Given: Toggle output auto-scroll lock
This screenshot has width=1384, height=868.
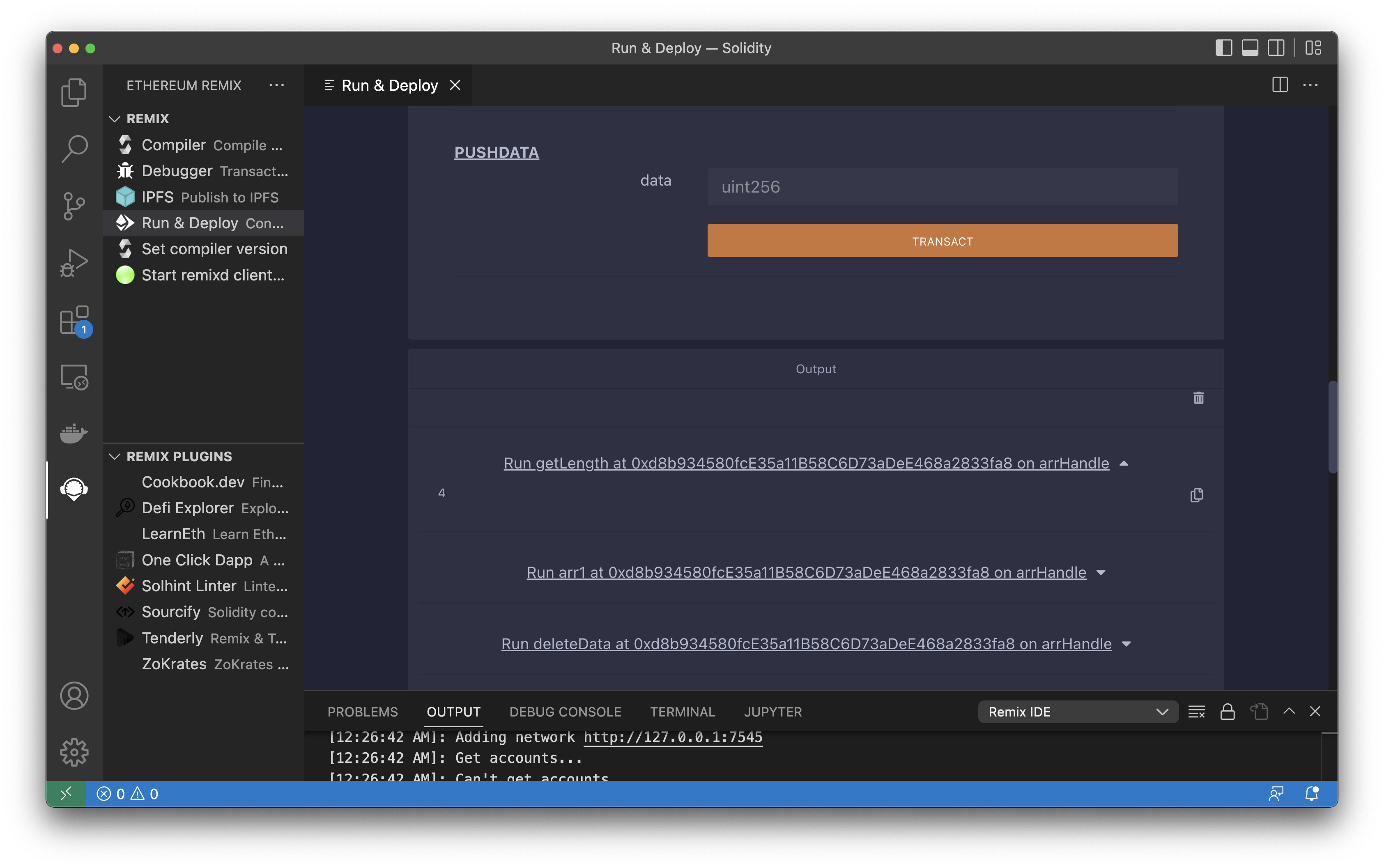Looking at the screenshot, I should pos(1227,712).
